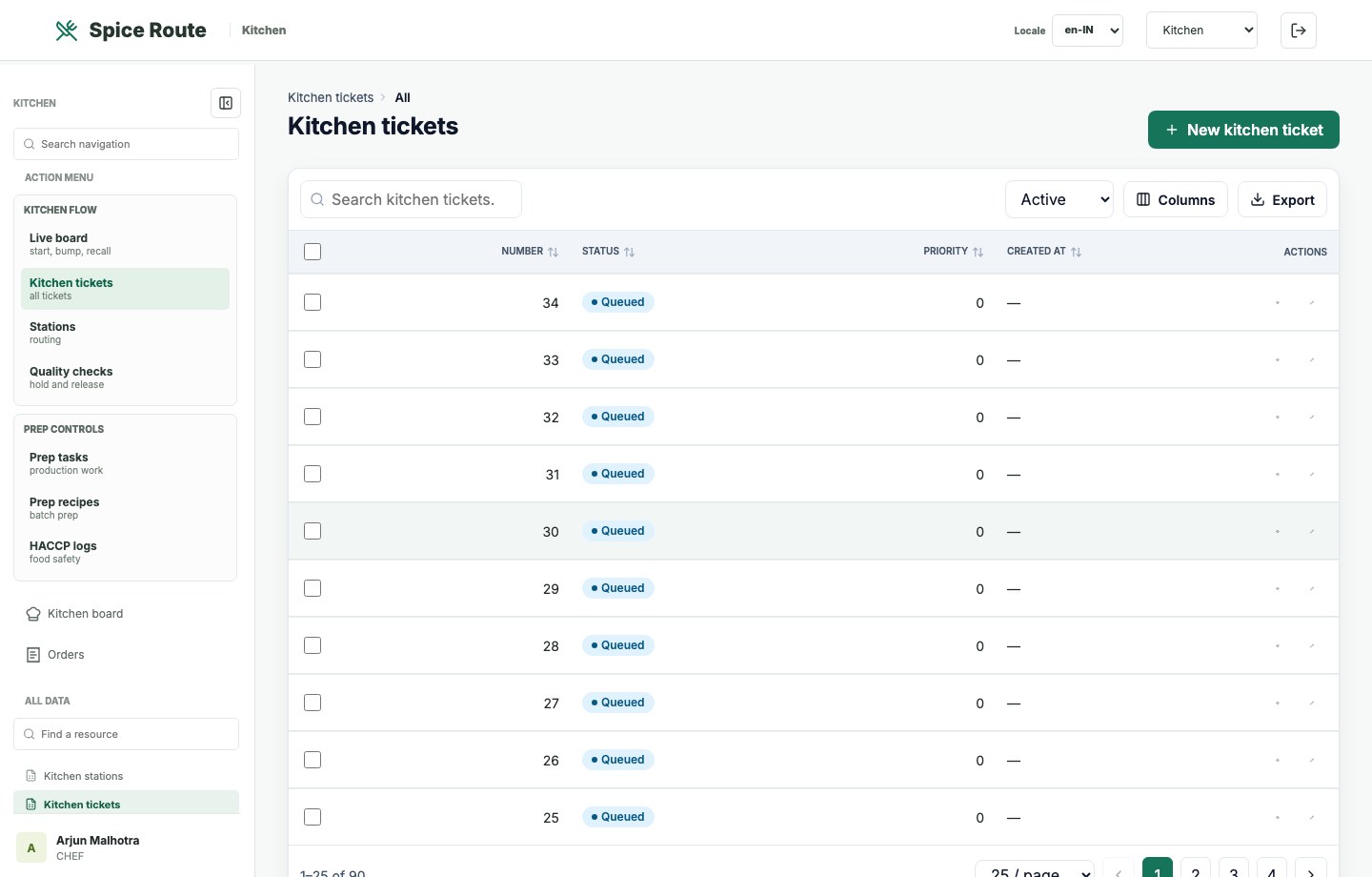Check the row checkbox for ticket 30
The width and height of the screenshot is (1372, 877).
click(x=313, y=531)
